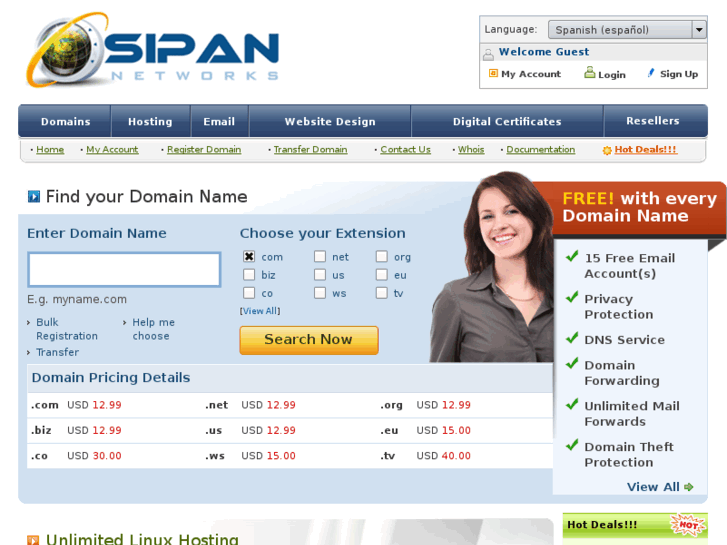Check the ws extension checkbox
The height and width of the screenshot is (545, 727).
pyautogui.click(x=320, y=293)
